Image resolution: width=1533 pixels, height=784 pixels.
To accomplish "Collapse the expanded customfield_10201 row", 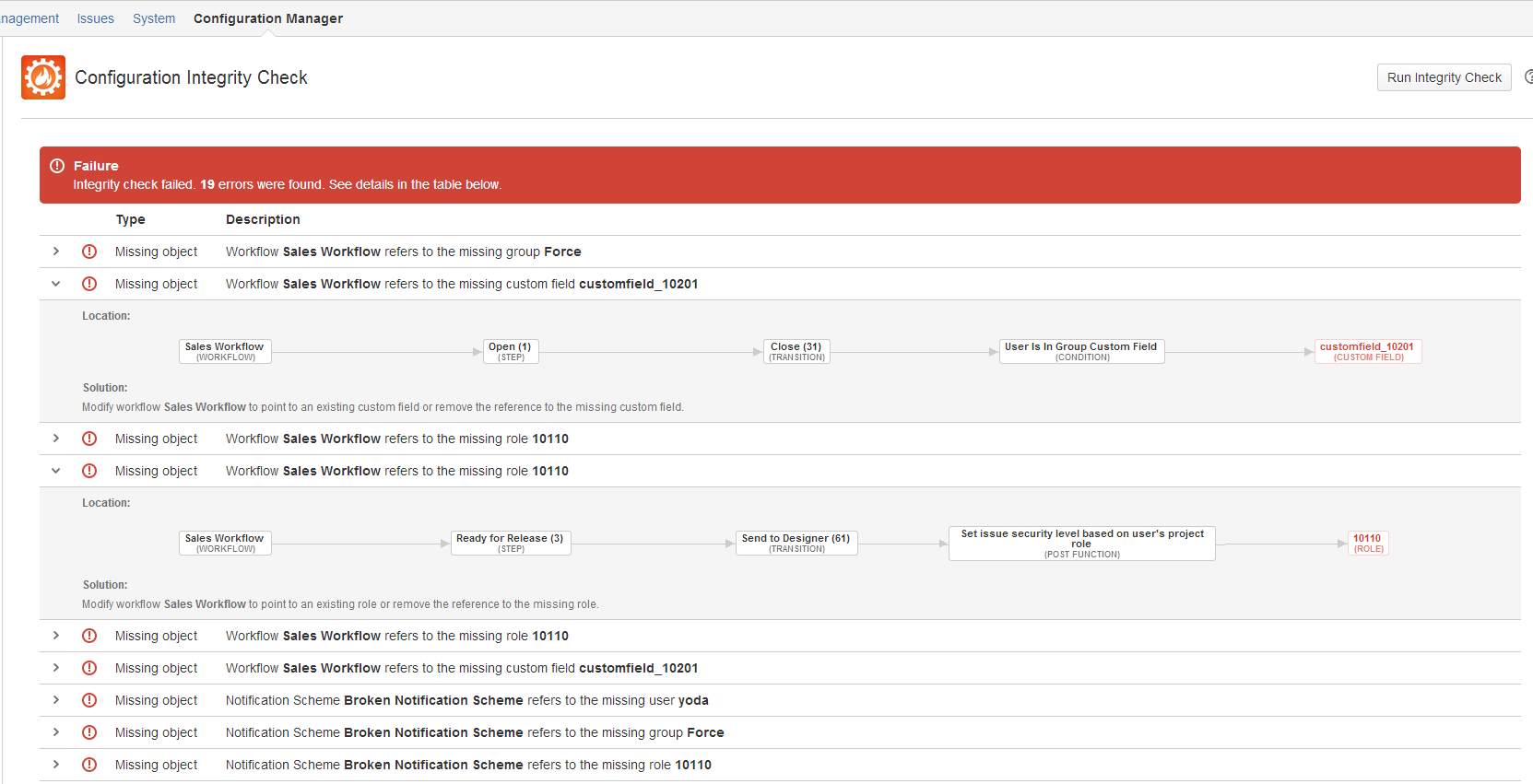I will pos(56,284).
